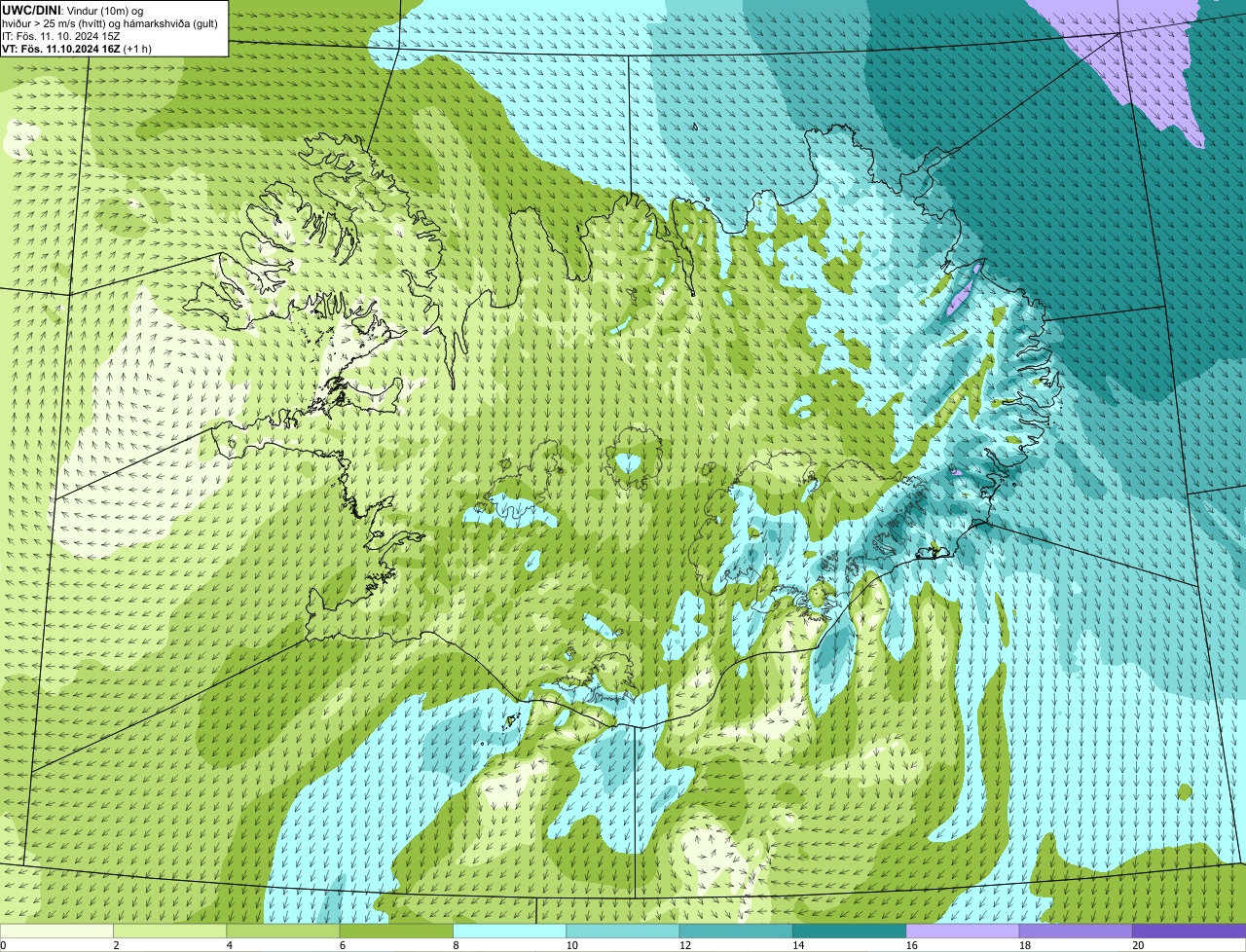
Task: Click the 16–18 m/s lavender legend swatch
Action: point(963,932)
